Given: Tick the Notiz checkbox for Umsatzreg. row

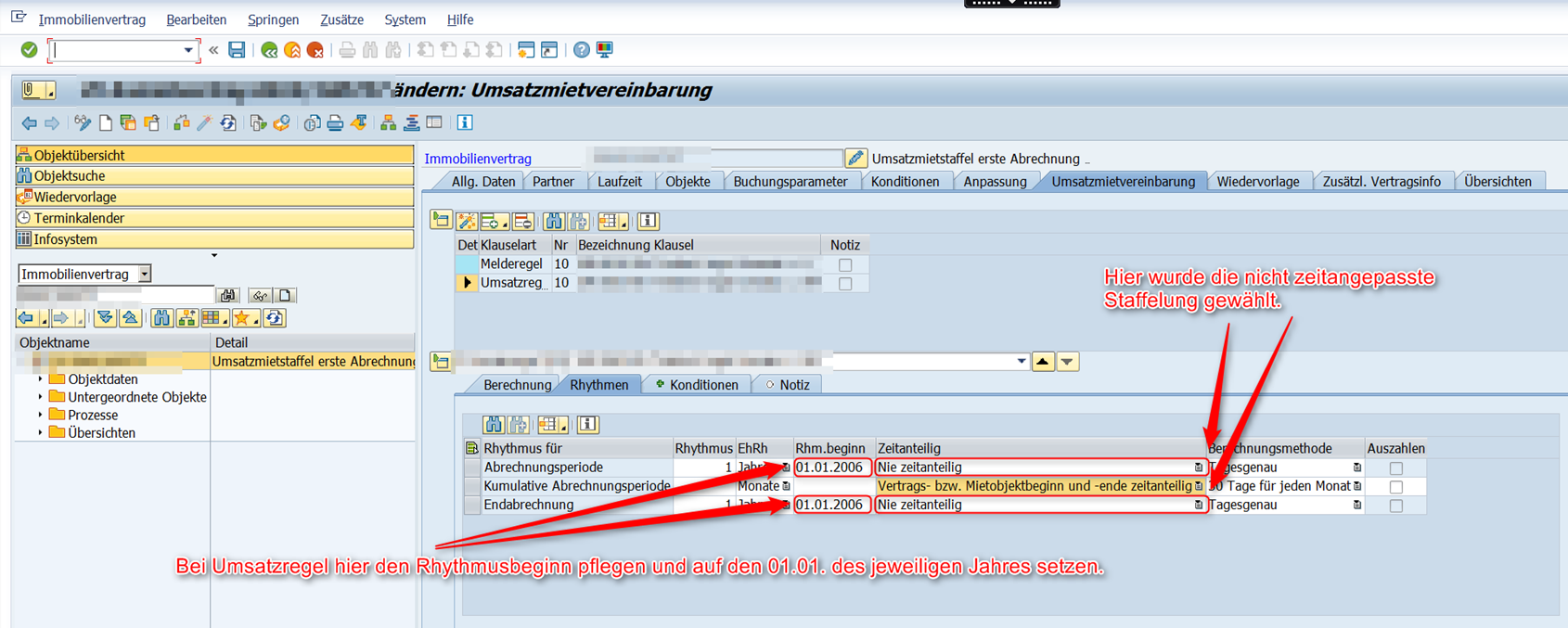Looking at the screenshot, I should point(845,284).
